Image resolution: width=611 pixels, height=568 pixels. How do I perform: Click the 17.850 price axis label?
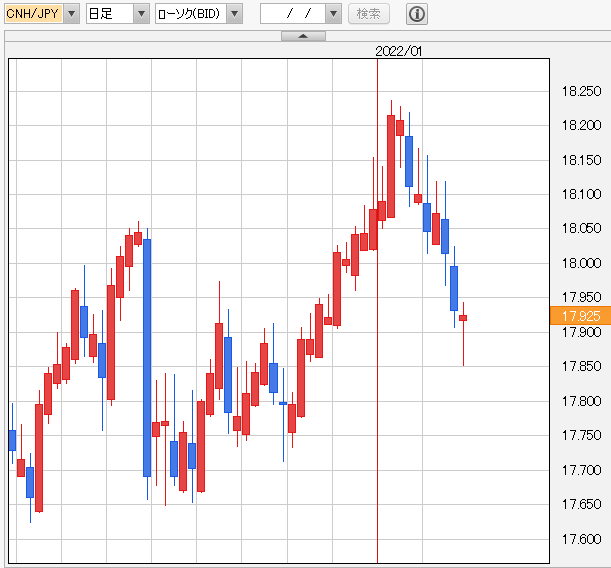pos(581,366)
